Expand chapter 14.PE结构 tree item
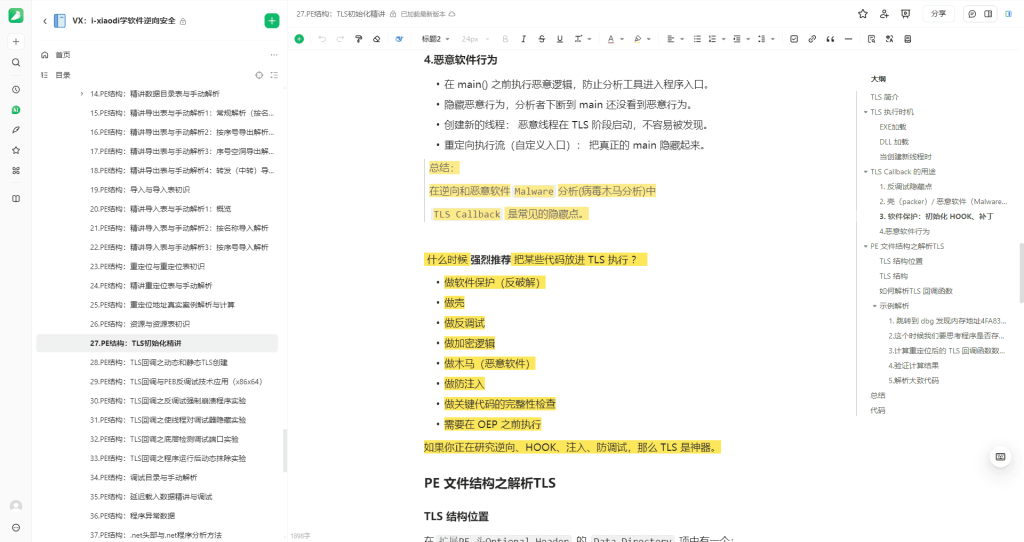1024x542 pixels. tap(81, 93)
